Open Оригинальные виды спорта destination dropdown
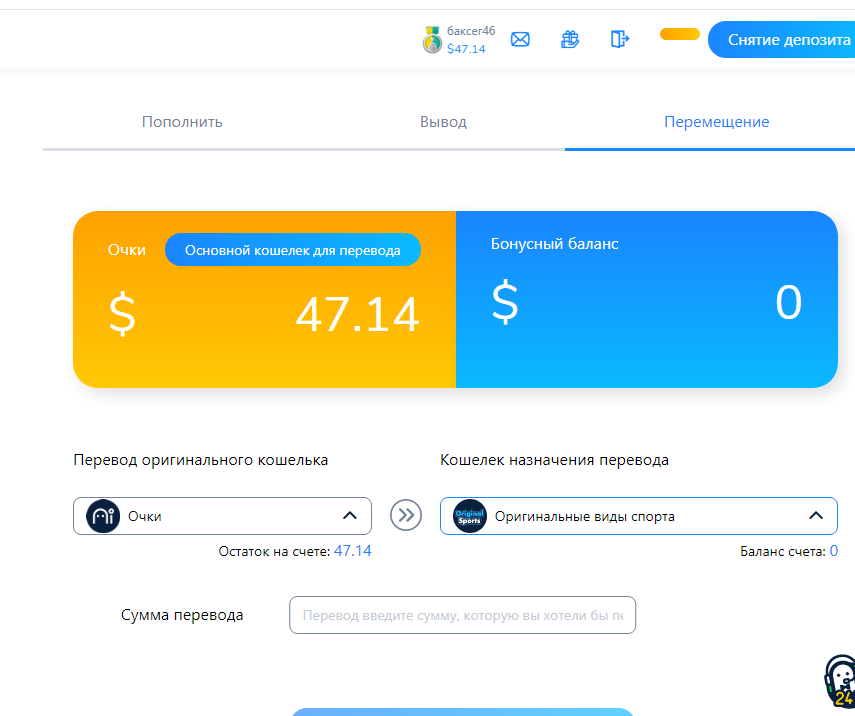The height and width of the screenshot is (716, 855). tap(639, 516)
